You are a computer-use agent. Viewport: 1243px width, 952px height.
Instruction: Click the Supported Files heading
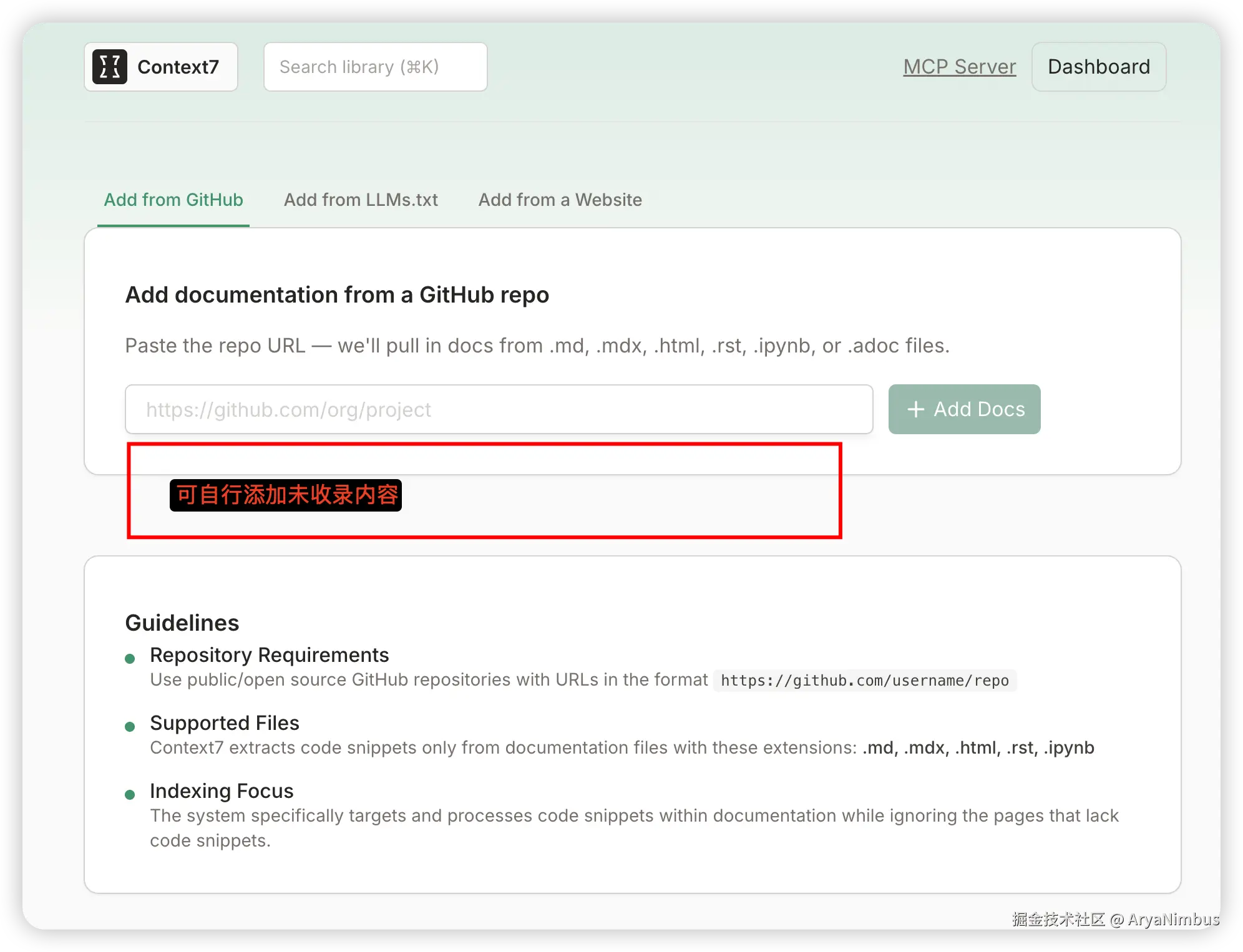[225, 723]
